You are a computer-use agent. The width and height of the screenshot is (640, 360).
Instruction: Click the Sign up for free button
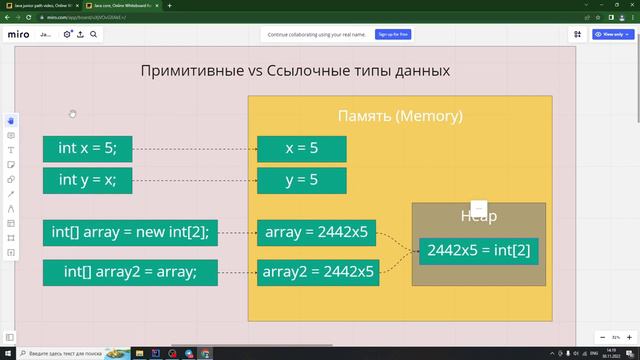[x=393, y=34]
